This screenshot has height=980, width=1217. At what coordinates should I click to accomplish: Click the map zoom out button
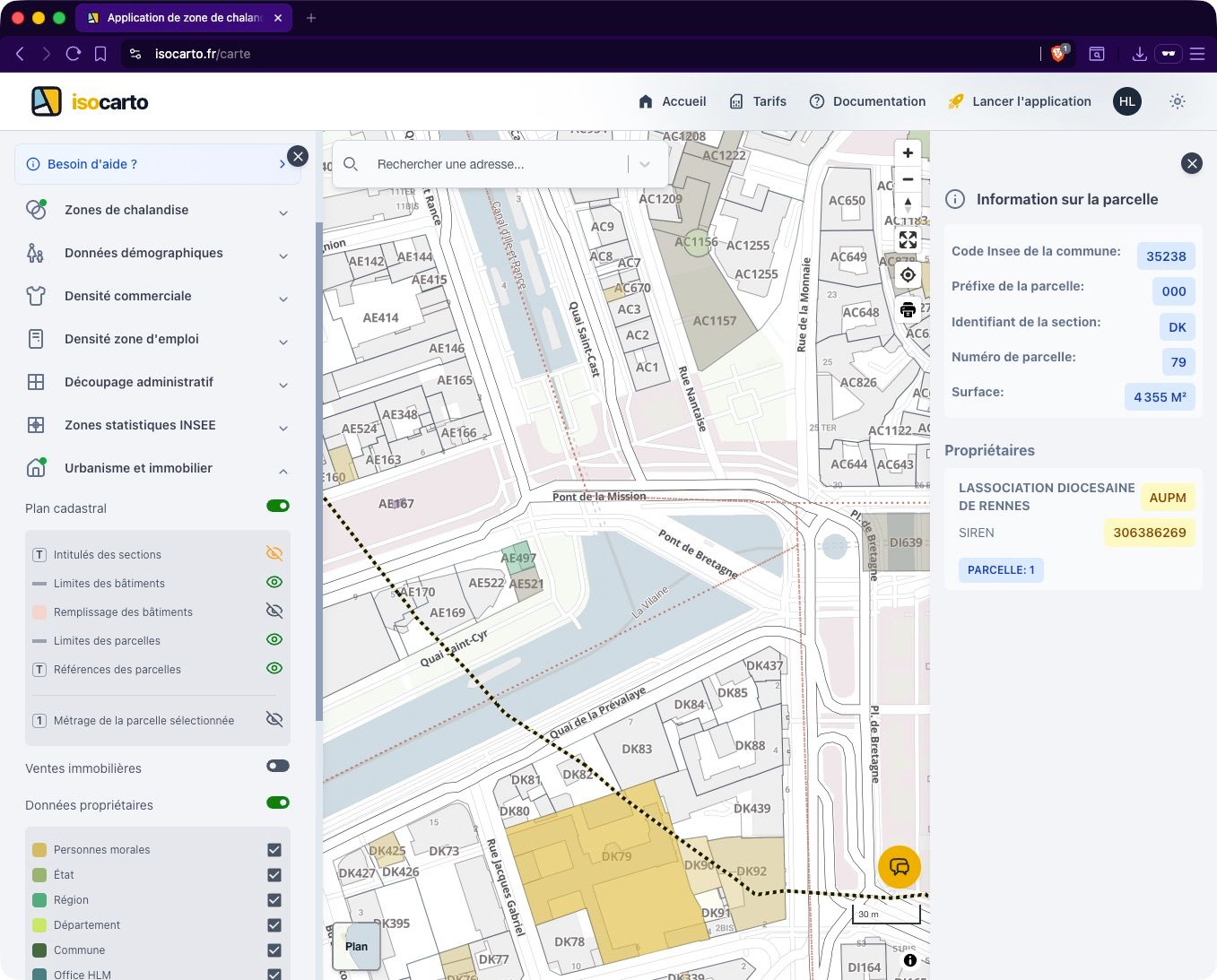click(x=908, y=179)
